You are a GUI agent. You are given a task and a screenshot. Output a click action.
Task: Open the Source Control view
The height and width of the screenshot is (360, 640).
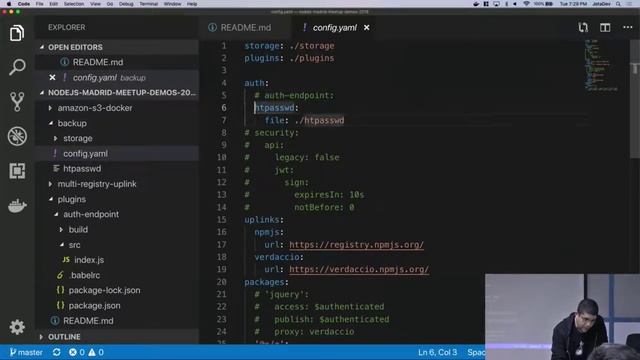[17, 102]
